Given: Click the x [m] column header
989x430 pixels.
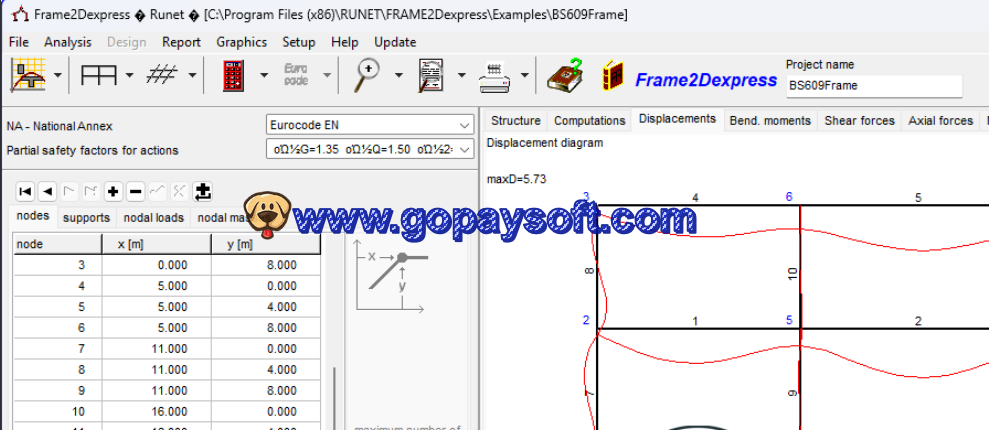Looking at the screenshot, I should click(x=156, y=244).
